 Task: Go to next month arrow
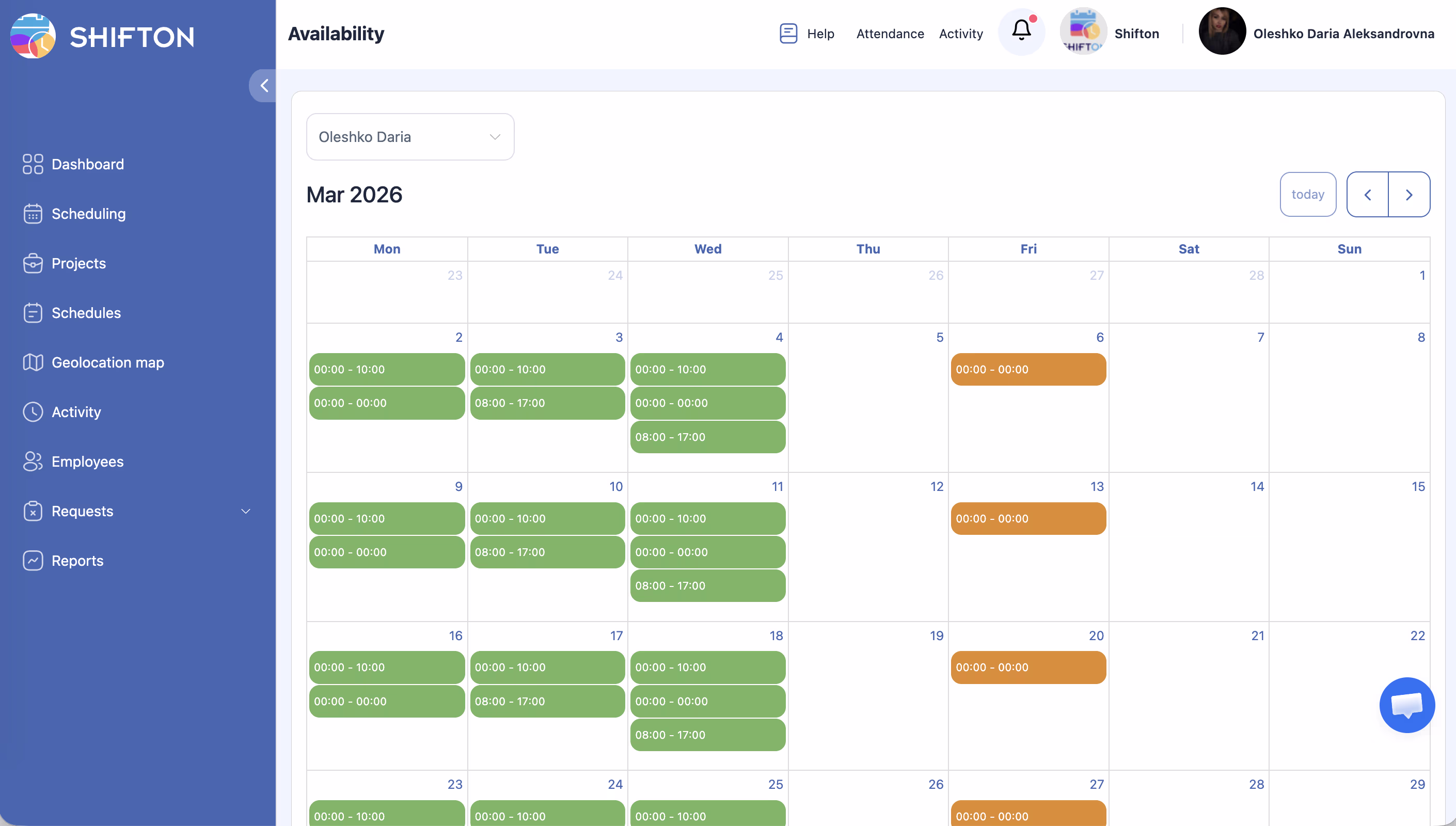tap(1409, 195)
